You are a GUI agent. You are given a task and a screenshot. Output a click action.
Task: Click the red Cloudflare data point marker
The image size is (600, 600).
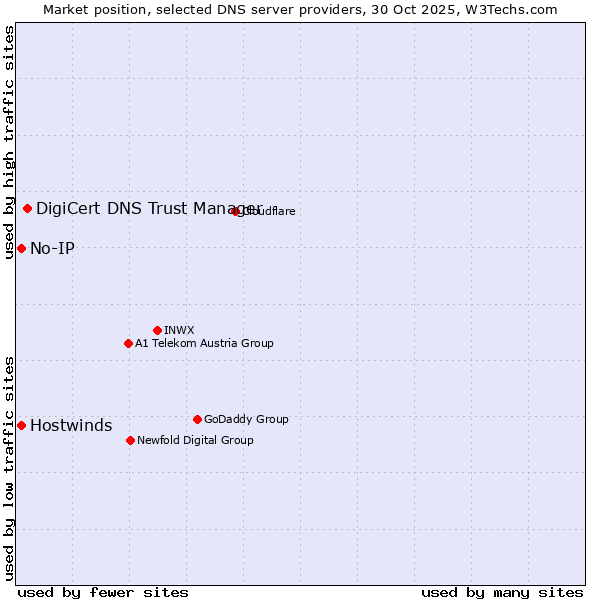click(x=236, y=211)
